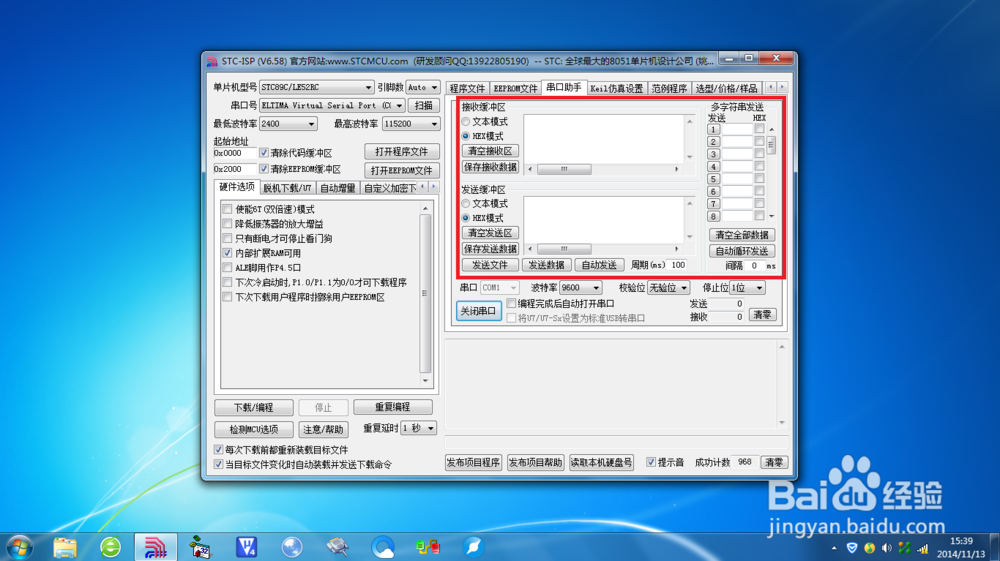Switch to the 程序文件 tab
This screenshot has width=1000, height=561.
(467, 89)
